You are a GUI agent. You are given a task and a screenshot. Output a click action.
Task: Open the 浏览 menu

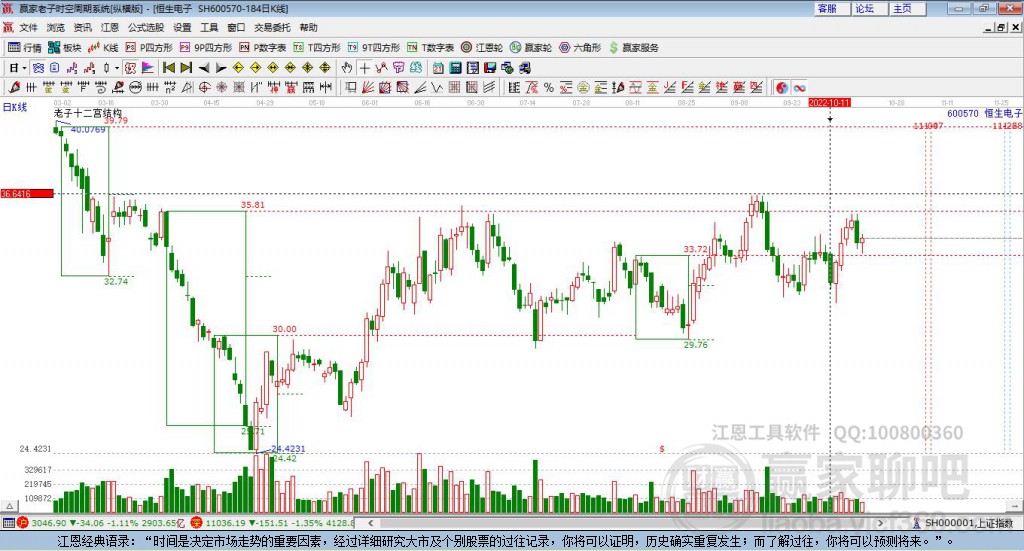(x=56, y=27)
